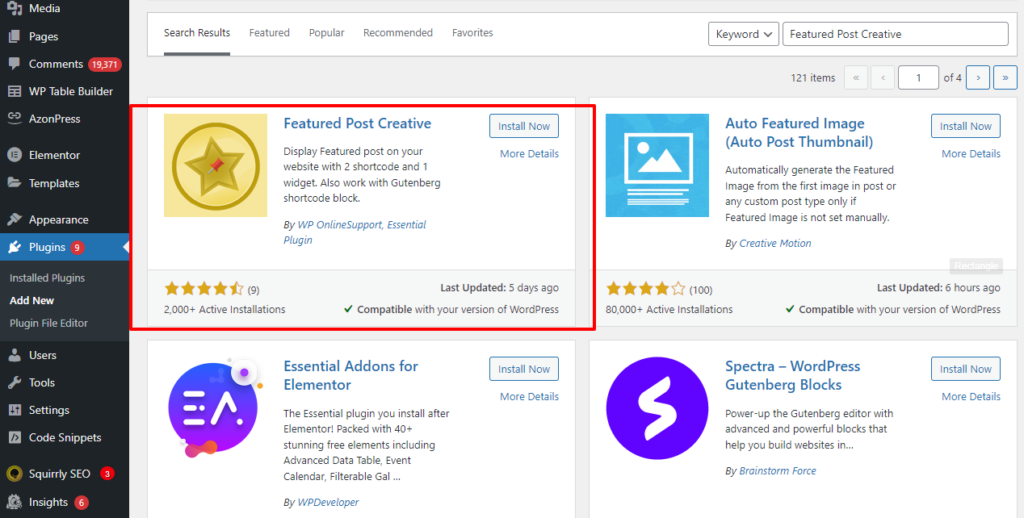Click the Auto Featured Image plugin icon
The height and width of the screenshot is (518, 1024).
657,165
